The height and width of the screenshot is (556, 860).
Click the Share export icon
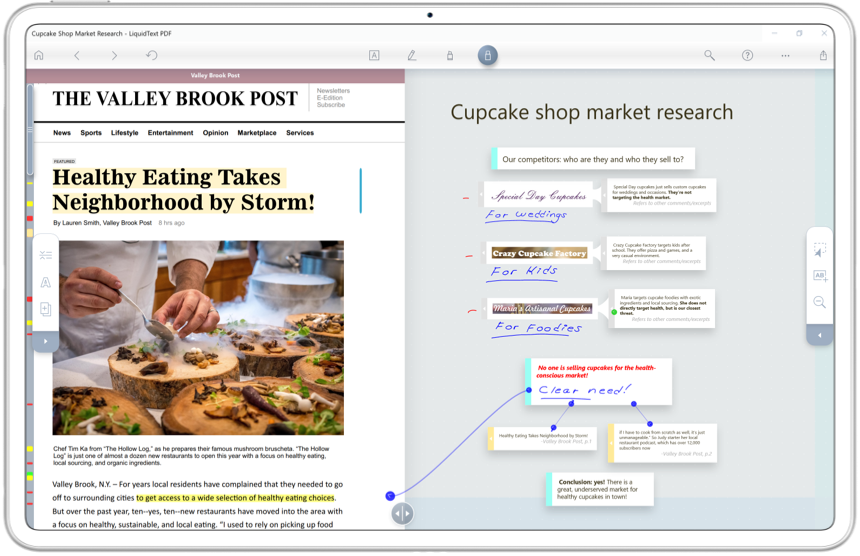823,56
